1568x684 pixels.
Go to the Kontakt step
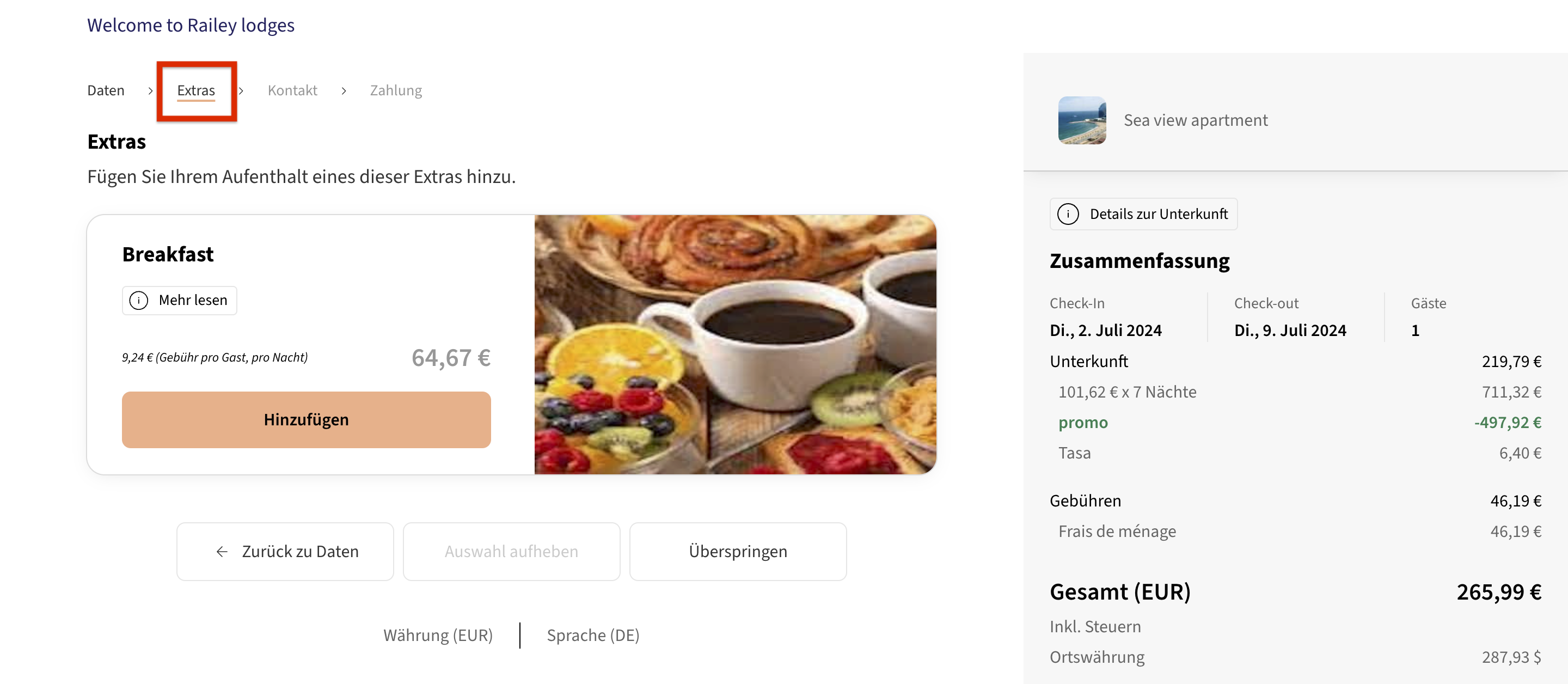pos(293,90)
